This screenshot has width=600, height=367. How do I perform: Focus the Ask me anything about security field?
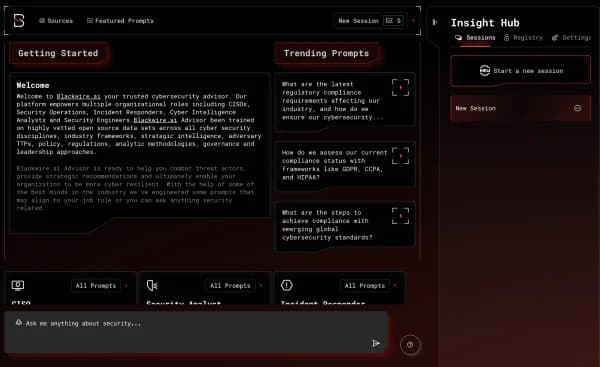[196, 332]
